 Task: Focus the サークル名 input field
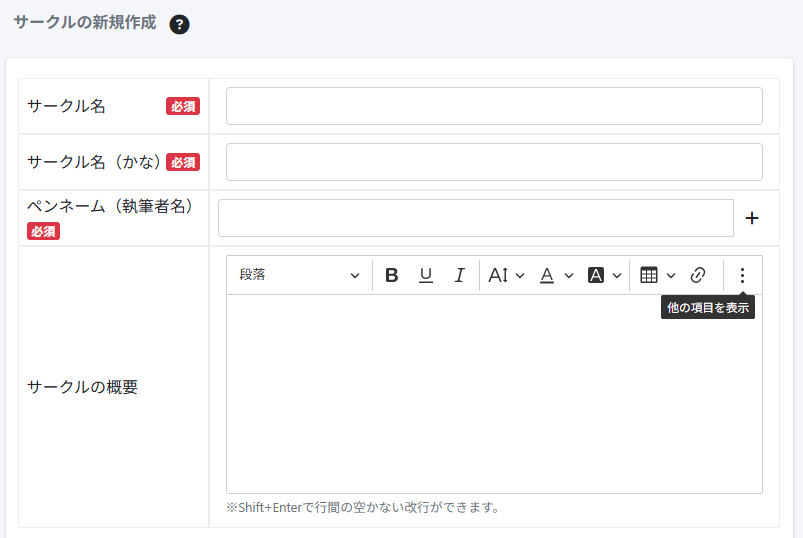pyautogui.click(x=494, y=106)
